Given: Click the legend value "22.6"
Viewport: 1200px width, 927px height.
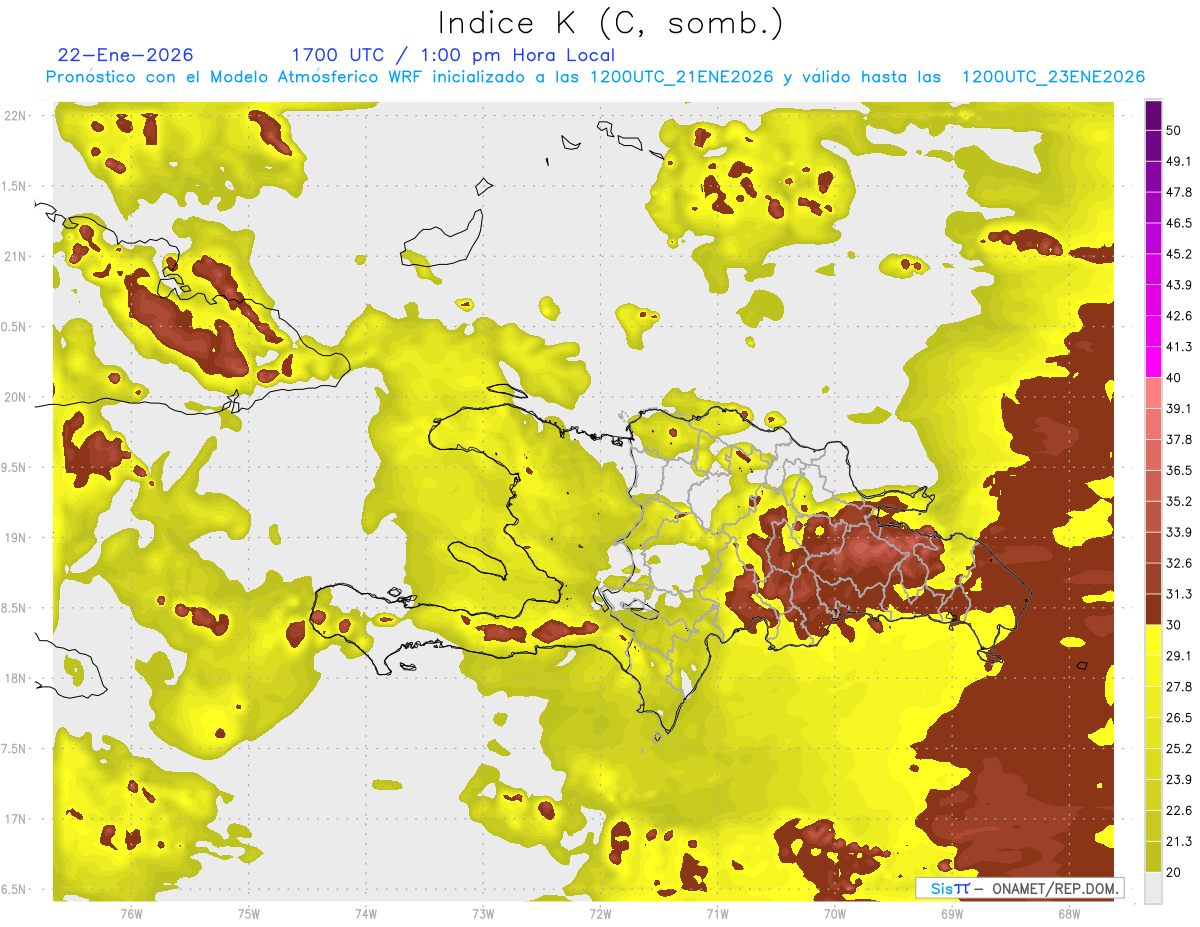Looking at the screenshot, I should click(1179, 810).
